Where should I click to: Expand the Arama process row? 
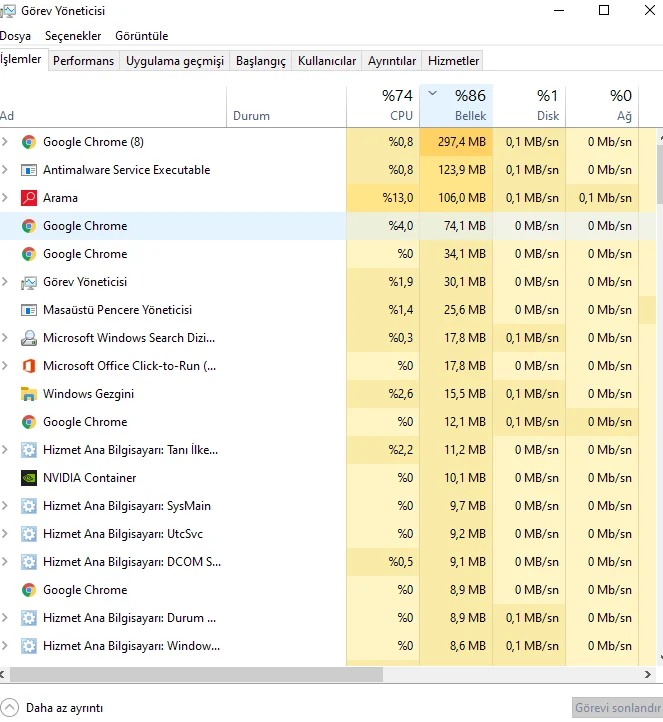coord(6,198)
